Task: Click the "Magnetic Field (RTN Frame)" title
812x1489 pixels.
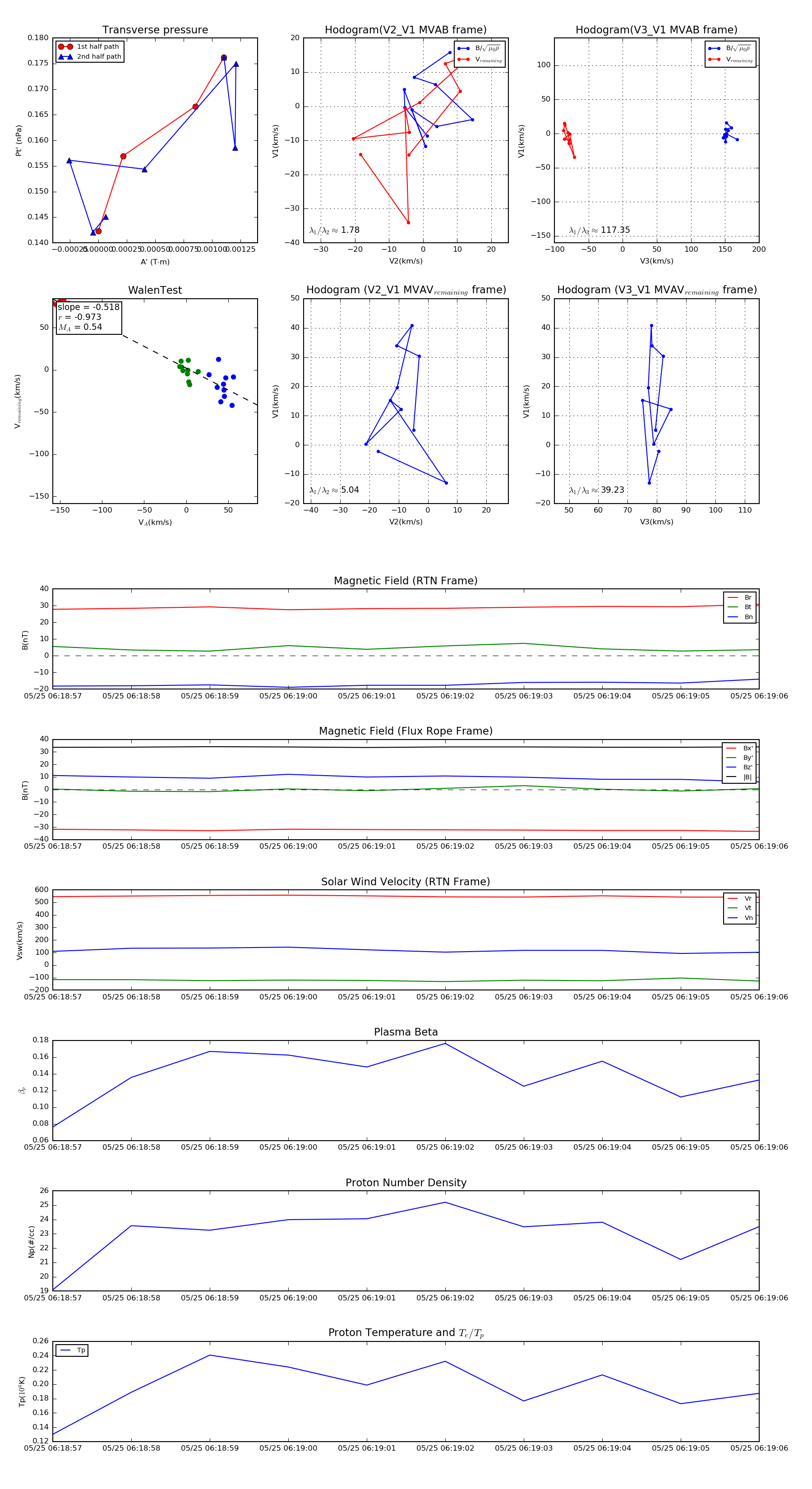Action: coord(406,581)
